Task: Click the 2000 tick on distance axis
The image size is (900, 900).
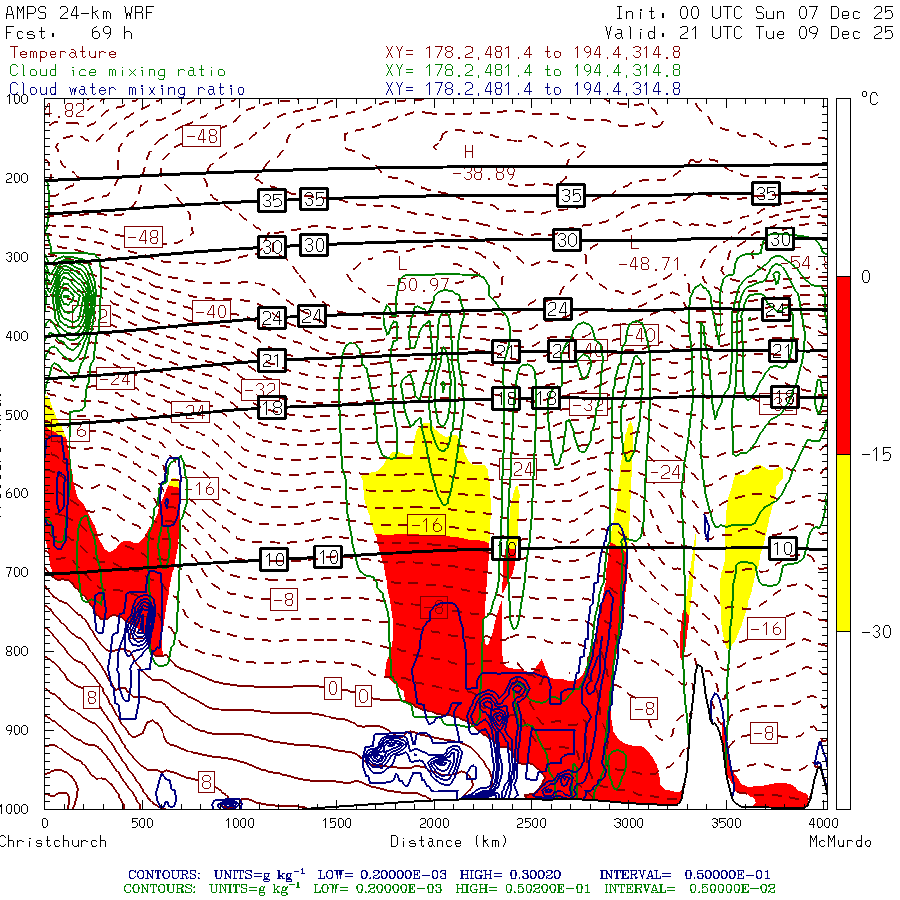Action: point(434,823)
